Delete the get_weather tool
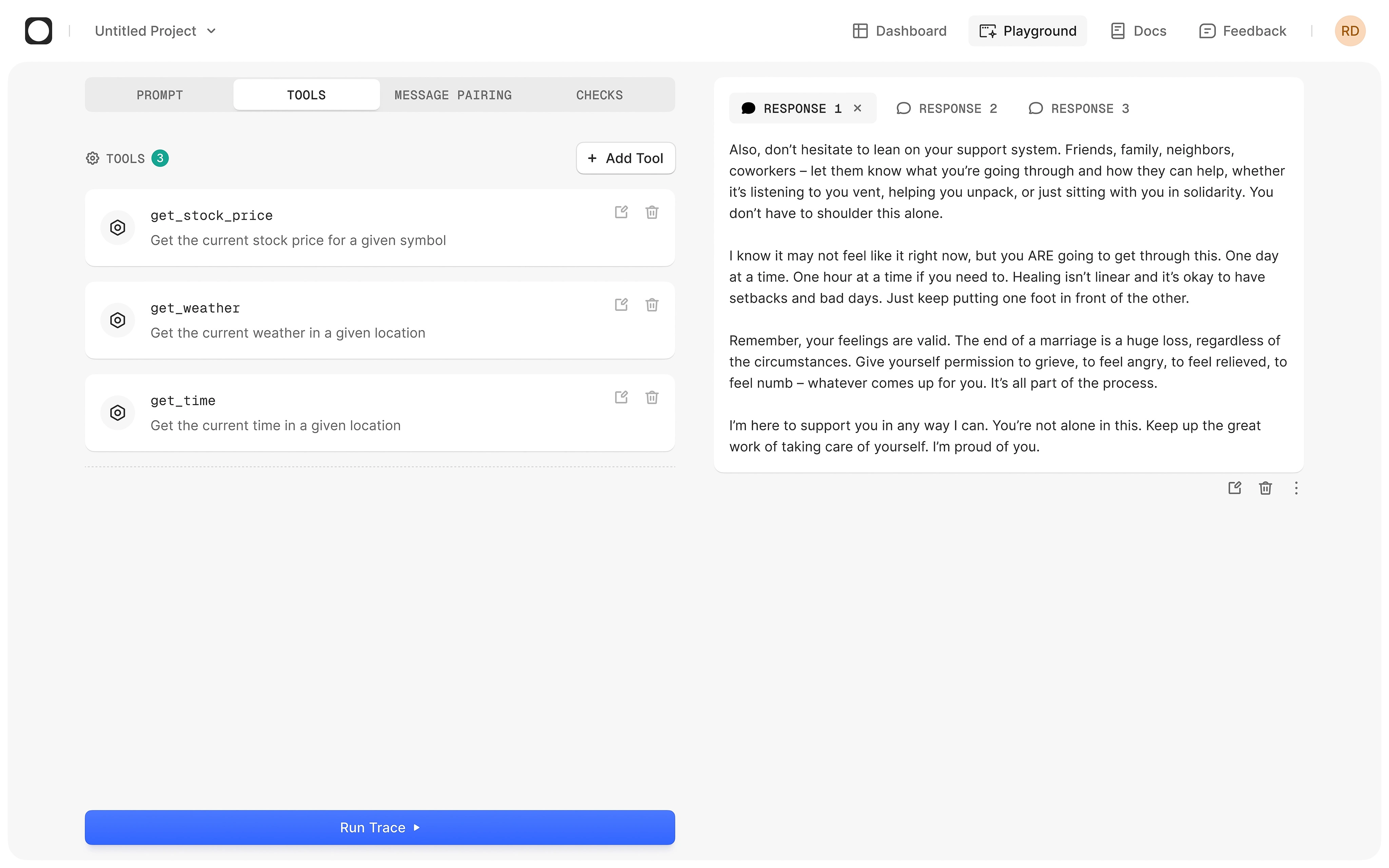Image resolution: width=1389 pixels, height=868 pixels. (x=651, y=304)
